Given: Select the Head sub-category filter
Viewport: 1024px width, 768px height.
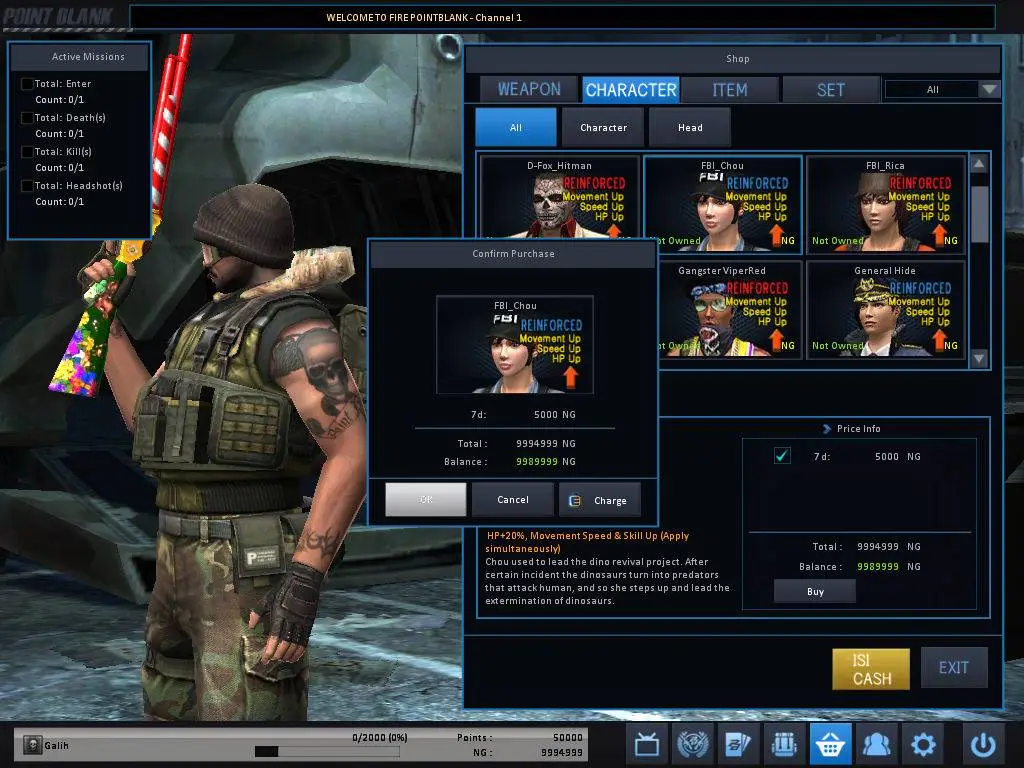Looking at the screenshot, I should pos(690,127).
